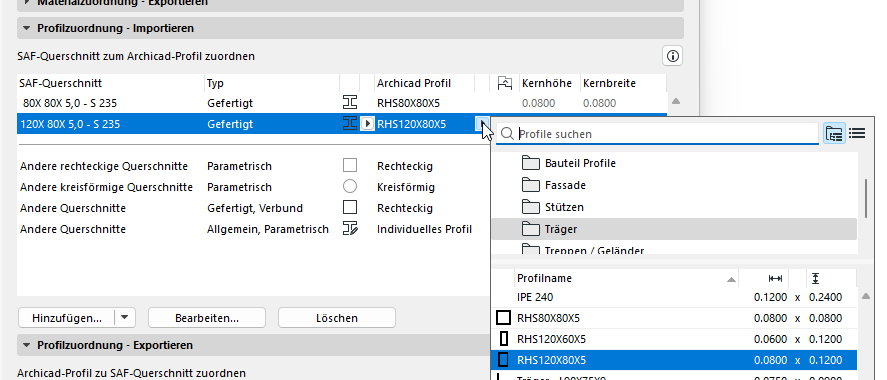The width and height of the screenshot is (887, 380).
Task: Click the Löschen button
Action: pyautogui.click(x=337, y=318)
